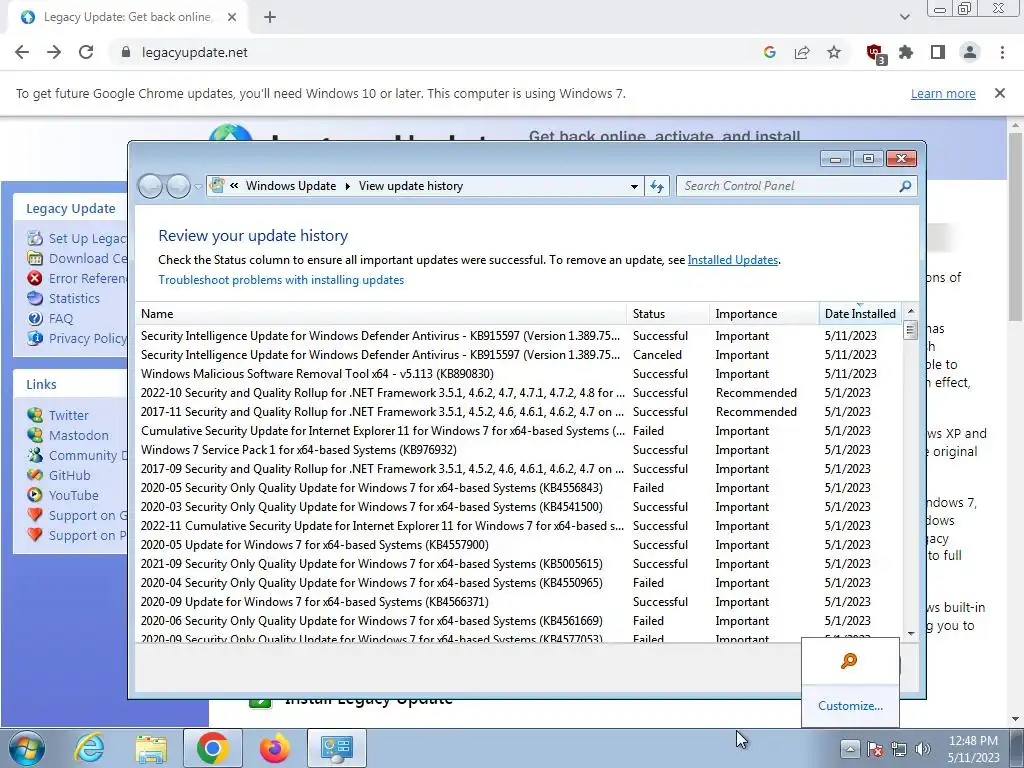
Task: Sort by Date Installed column header
Action: [x=860, y=314]
